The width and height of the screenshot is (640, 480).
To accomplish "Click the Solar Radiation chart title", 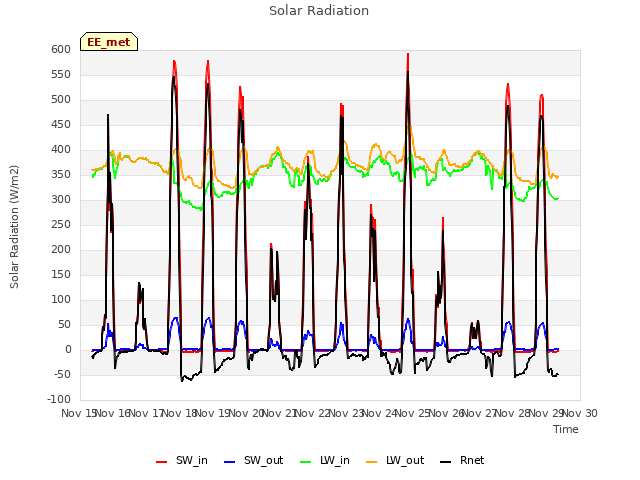I will pyautogui.click(x=319, y=11).
